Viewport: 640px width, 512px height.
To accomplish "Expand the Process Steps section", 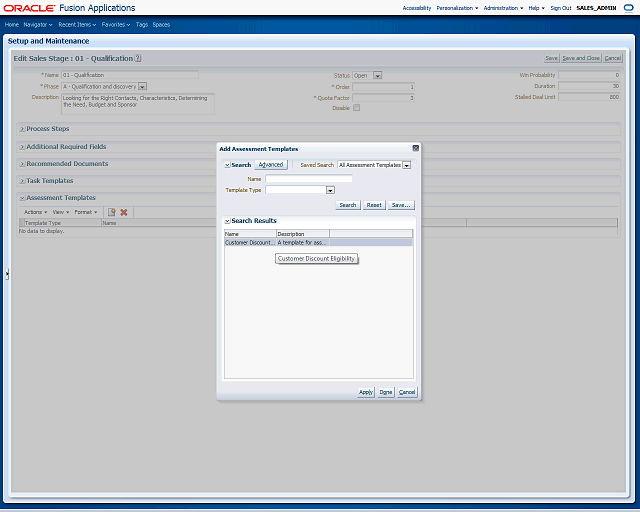I will [22, 129].
